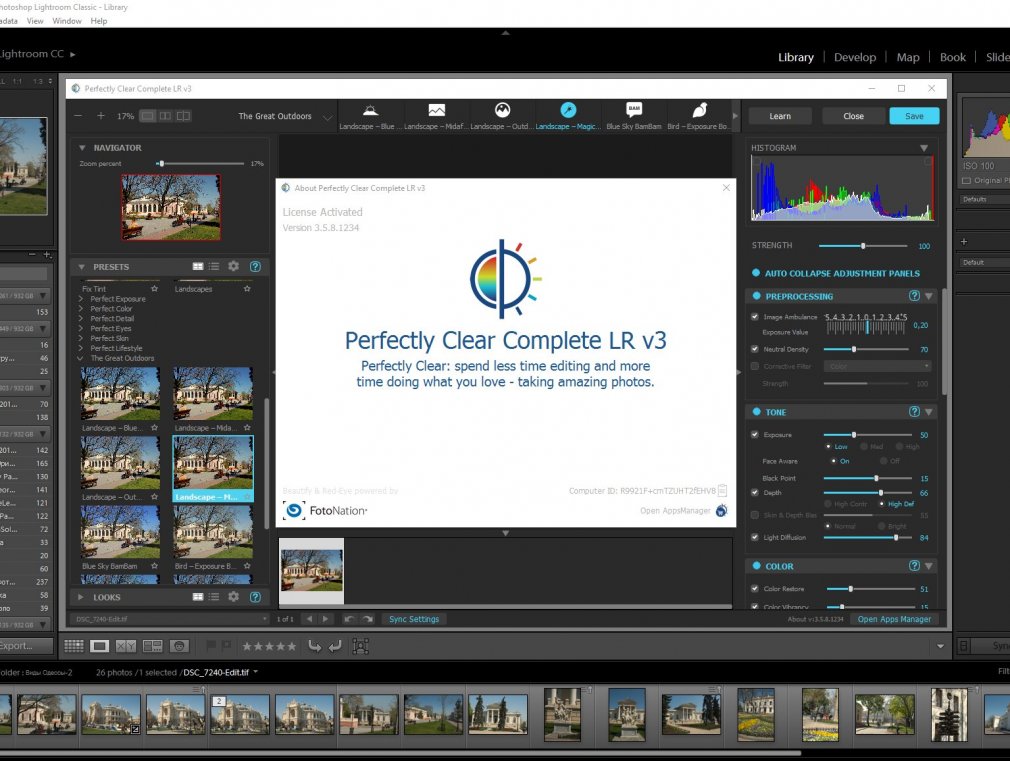The width and height of the screenshot is (1010, 761).
Task: Choose the Landscape – Magic preset icon
Action: (568, 110)
